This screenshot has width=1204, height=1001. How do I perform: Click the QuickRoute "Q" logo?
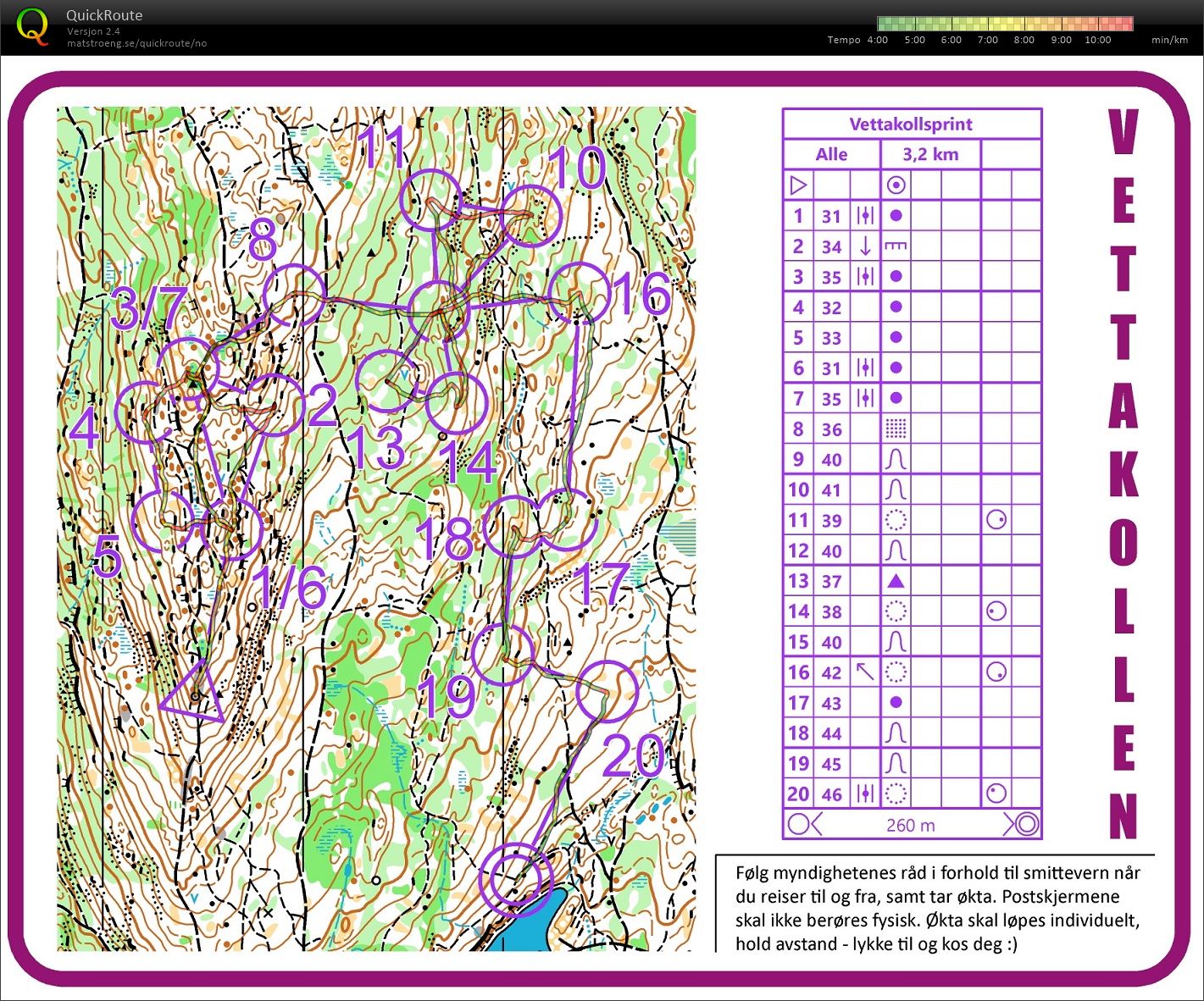(x=33, y=25)
